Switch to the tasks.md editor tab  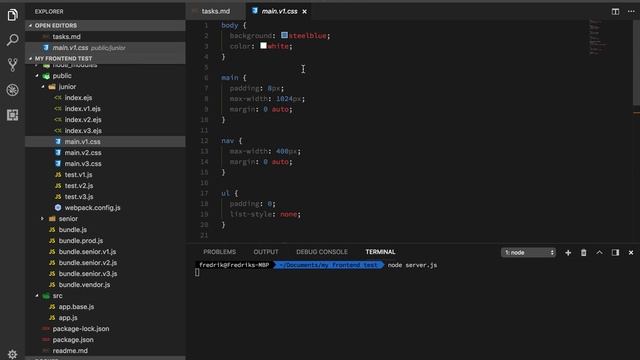point(216,11)
